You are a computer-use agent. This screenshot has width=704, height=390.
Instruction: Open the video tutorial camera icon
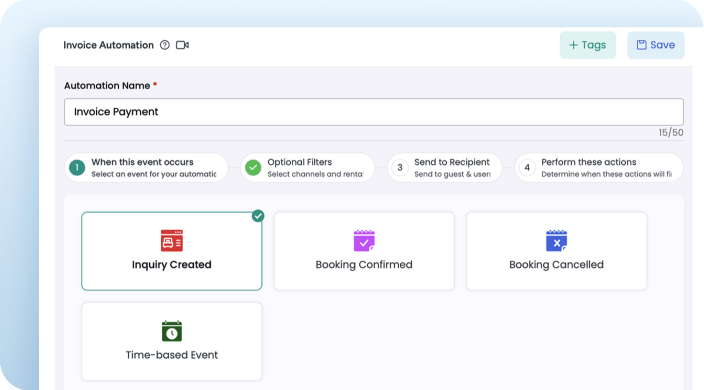pos(182,45)
